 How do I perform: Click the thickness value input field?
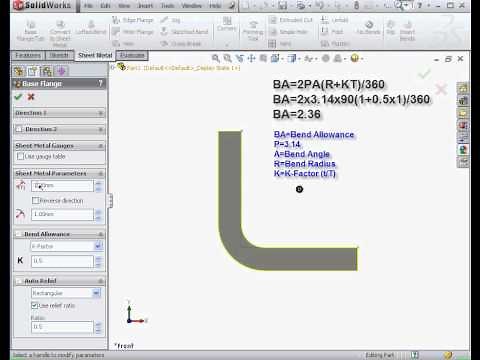(62, 186)
